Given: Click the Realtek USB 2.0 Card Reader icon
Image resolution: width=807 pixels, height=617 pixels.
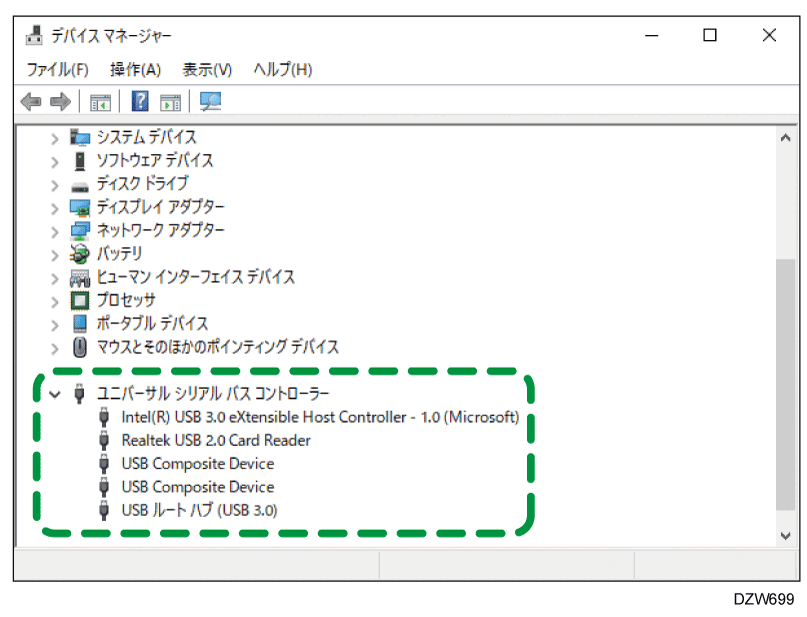Looking at the screenshot, I should pyautogui.click(x=104, y=440).
